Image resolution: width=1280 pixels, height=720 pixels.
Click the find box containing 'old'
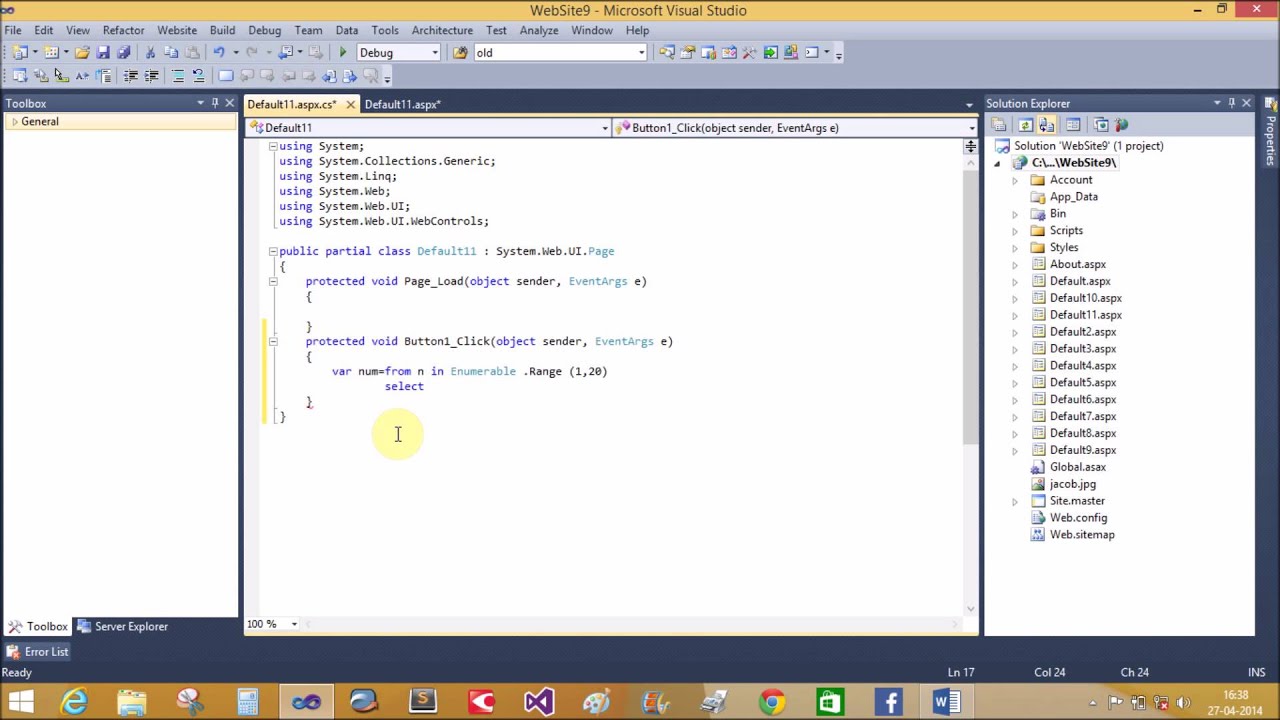(560, 53)
